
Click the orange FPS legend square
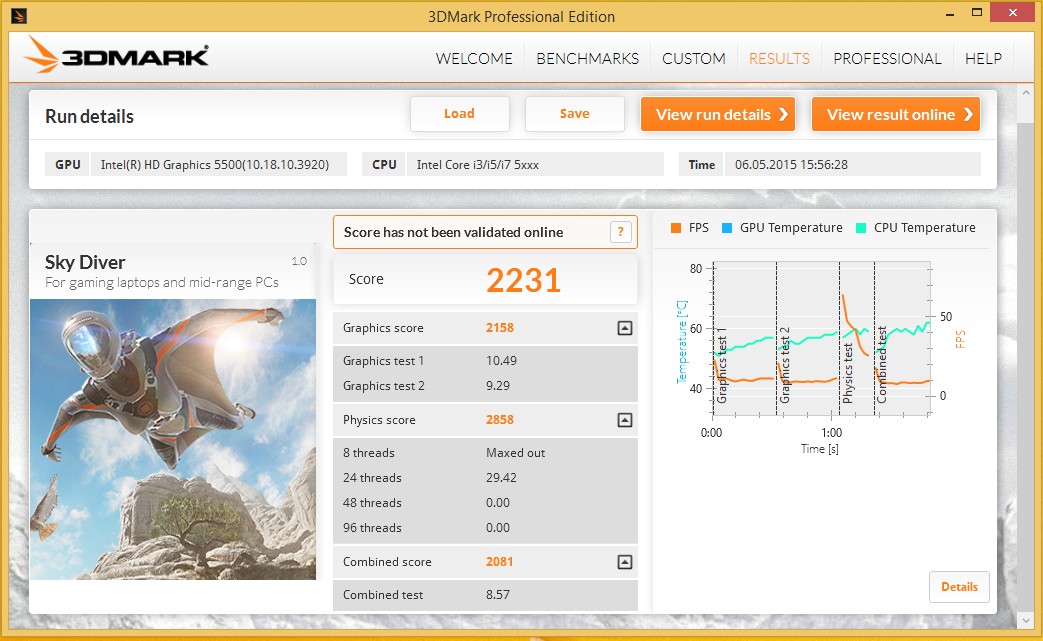[x=675, y=228]
